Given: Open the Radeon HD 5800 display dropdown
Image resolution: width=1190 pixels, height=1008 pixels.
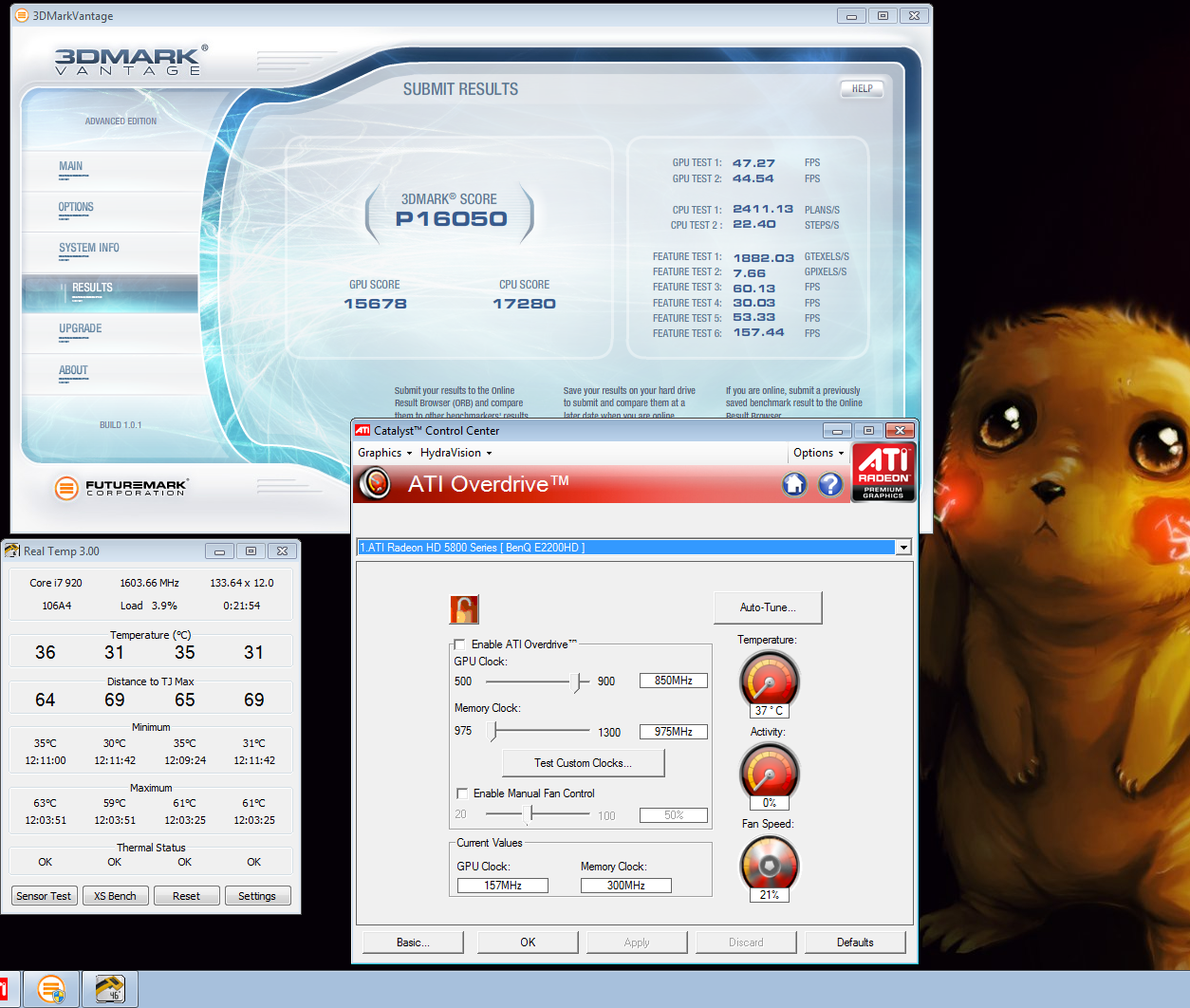Looking at the screenshot, I should [902, 548].
